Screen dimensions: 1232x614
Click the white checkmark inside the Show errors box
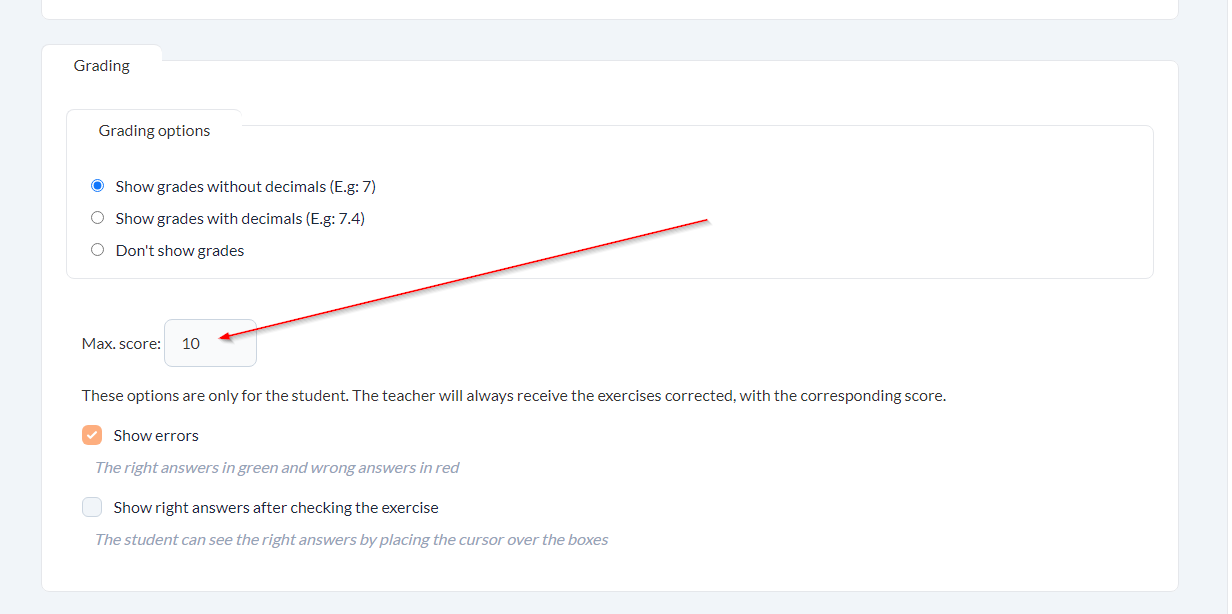[x=92, y=435]
